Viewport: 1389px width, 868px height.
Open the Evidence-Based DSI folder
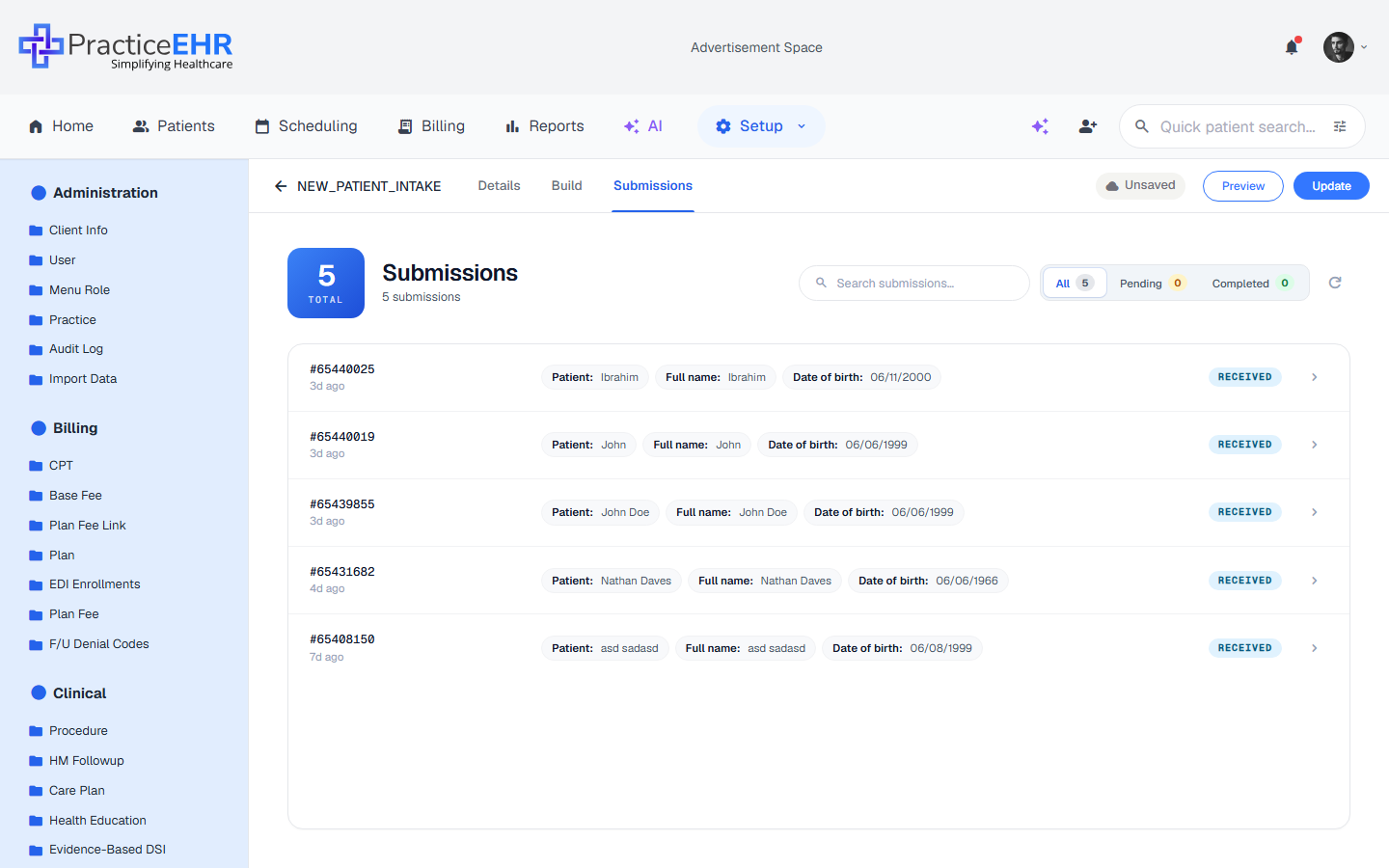click(97, 850)
